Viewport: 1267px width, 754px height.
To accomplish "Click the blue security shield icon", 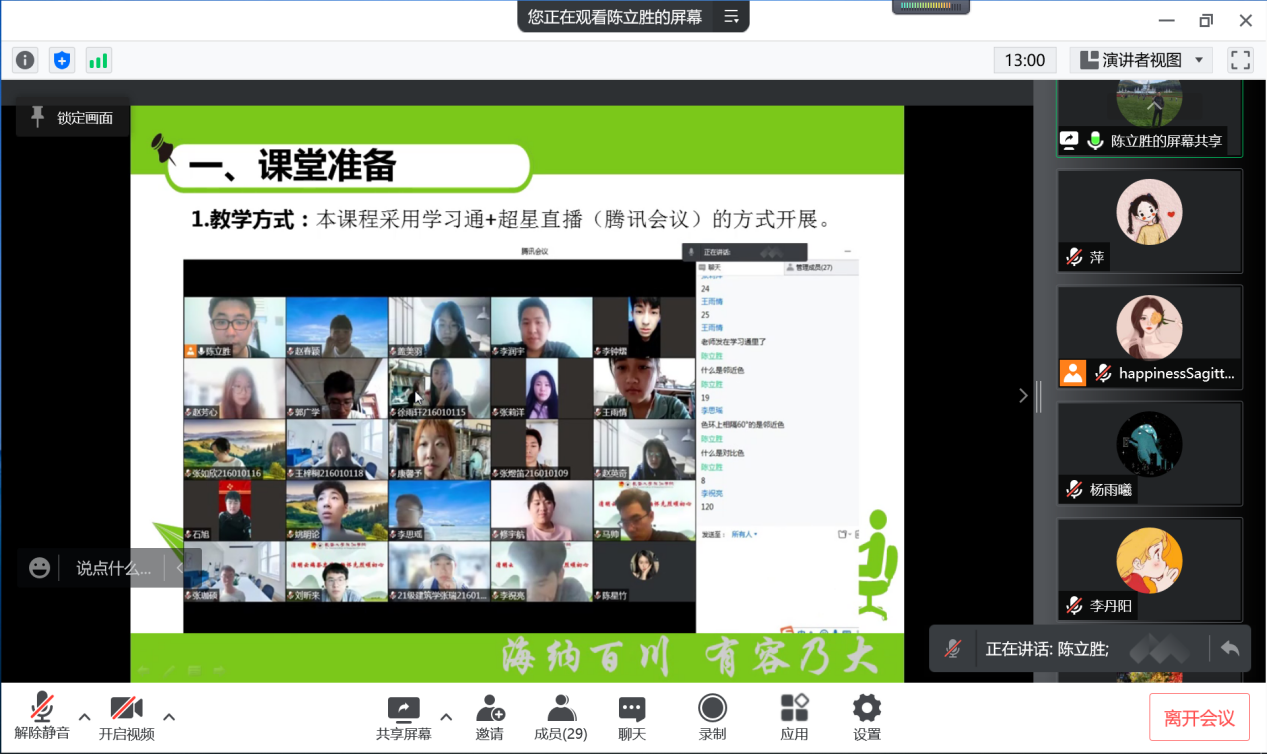I will click(62, 60).
